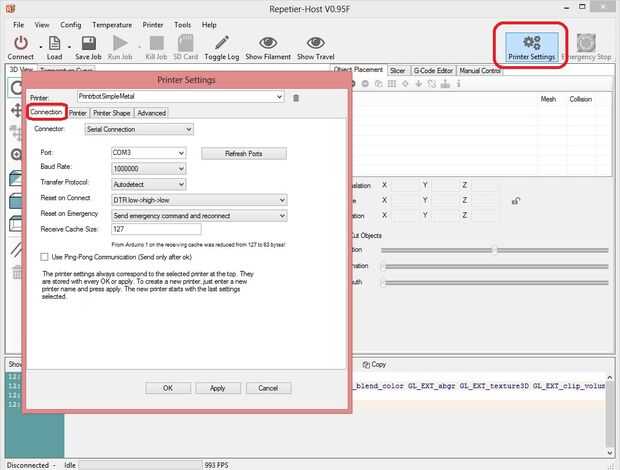The image size is (620, 470).
Task: Click the Save Job floppy icon
Action: 89,43
